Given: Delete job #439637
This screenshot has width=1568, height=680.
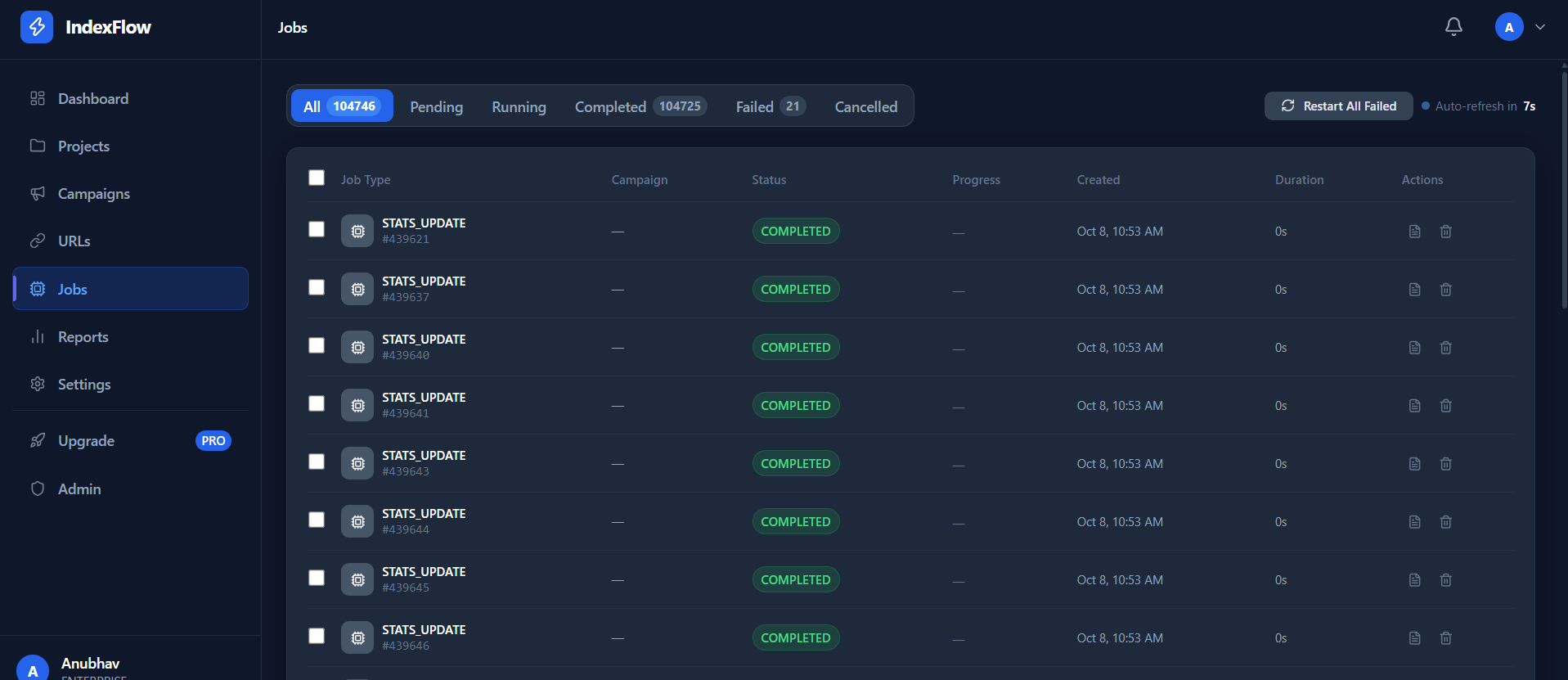Looking at the screenshot, I should tap(1446, 290).
